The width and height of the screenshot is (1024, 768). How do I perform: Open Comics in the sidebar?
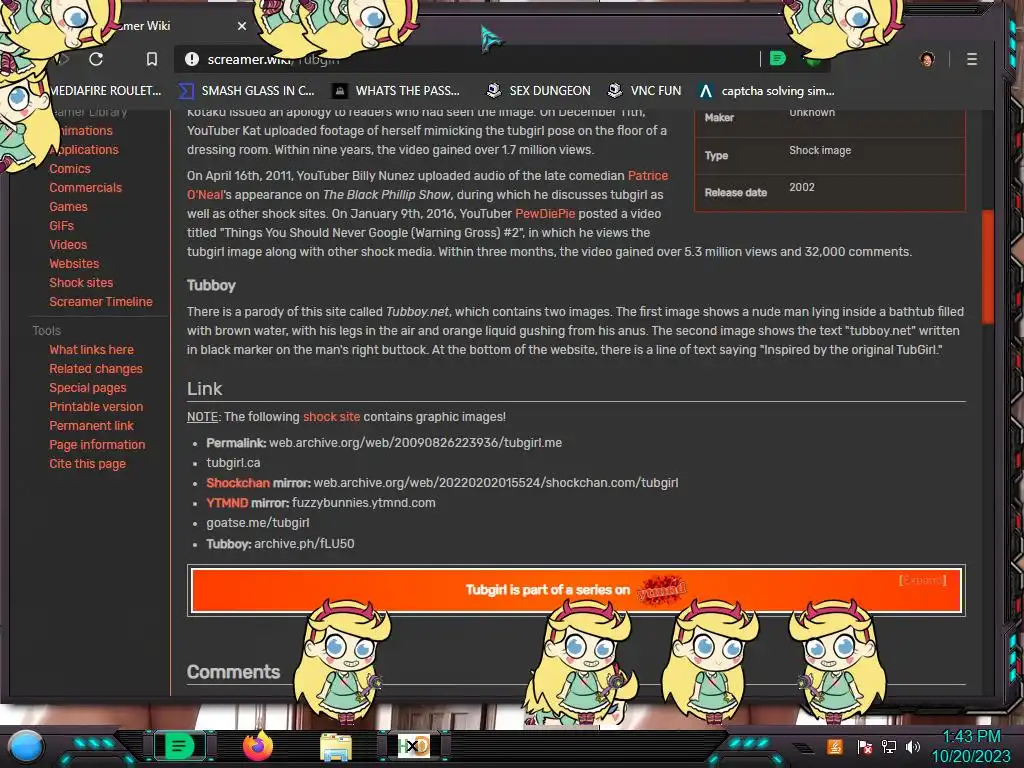click(x=70, y=168)
